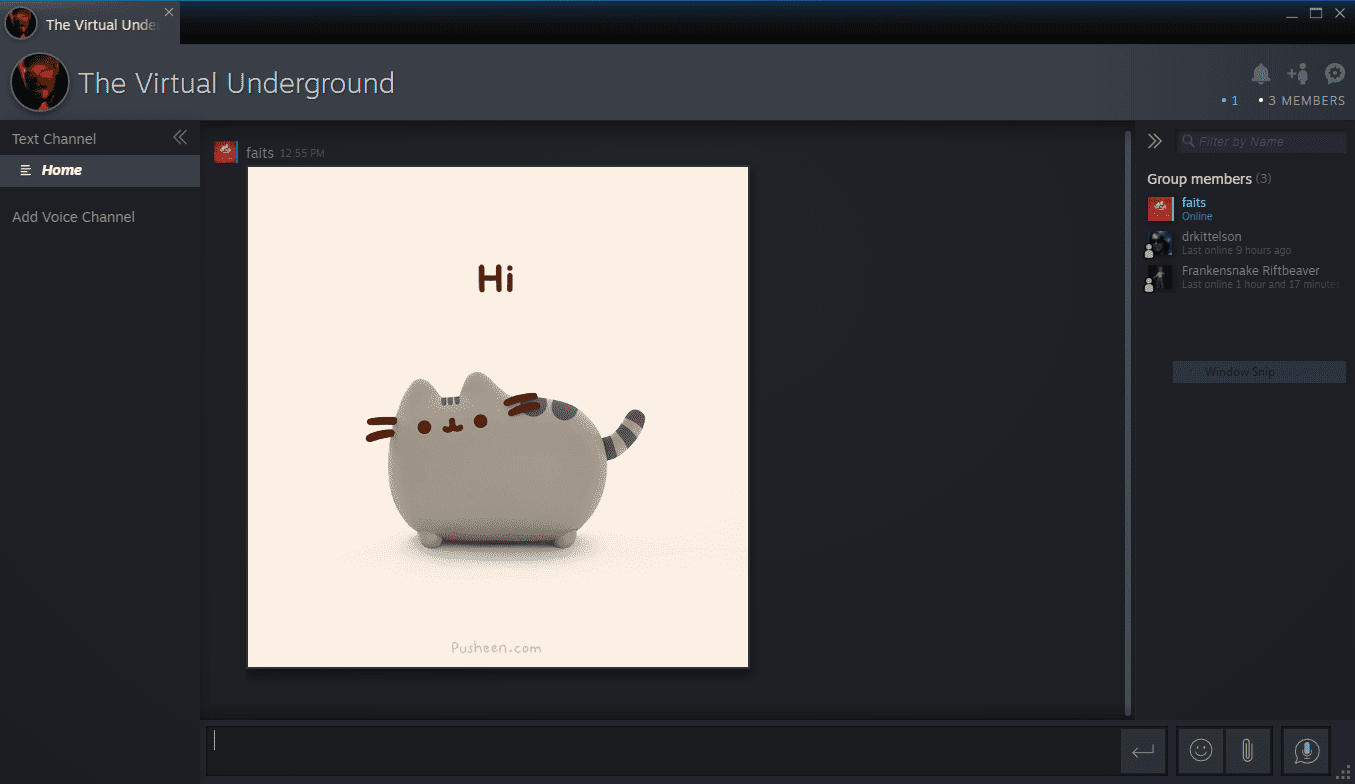
Task: Click the large group avatar in the header
Action: 39,82
